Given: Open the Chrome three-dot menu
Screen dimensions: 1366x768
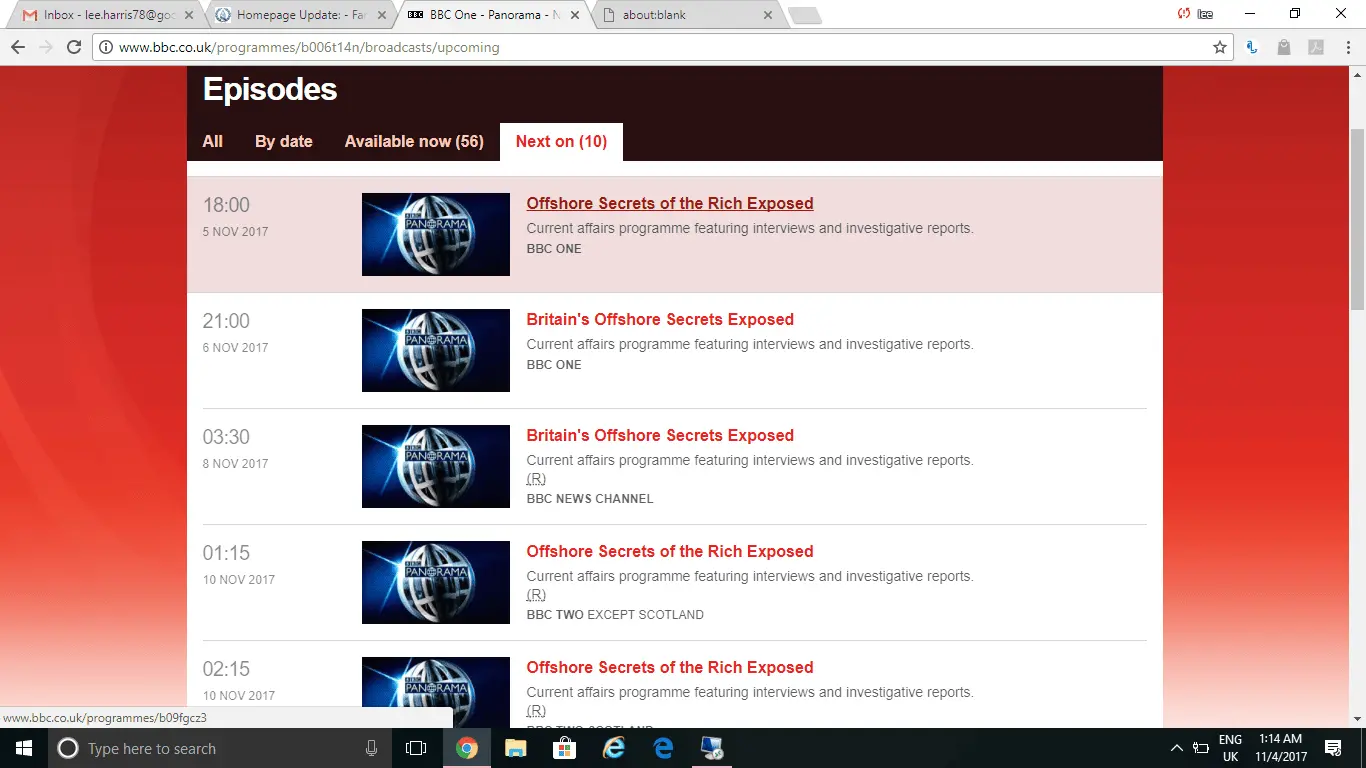Looking at the screenshot, I should point(1347,47).
